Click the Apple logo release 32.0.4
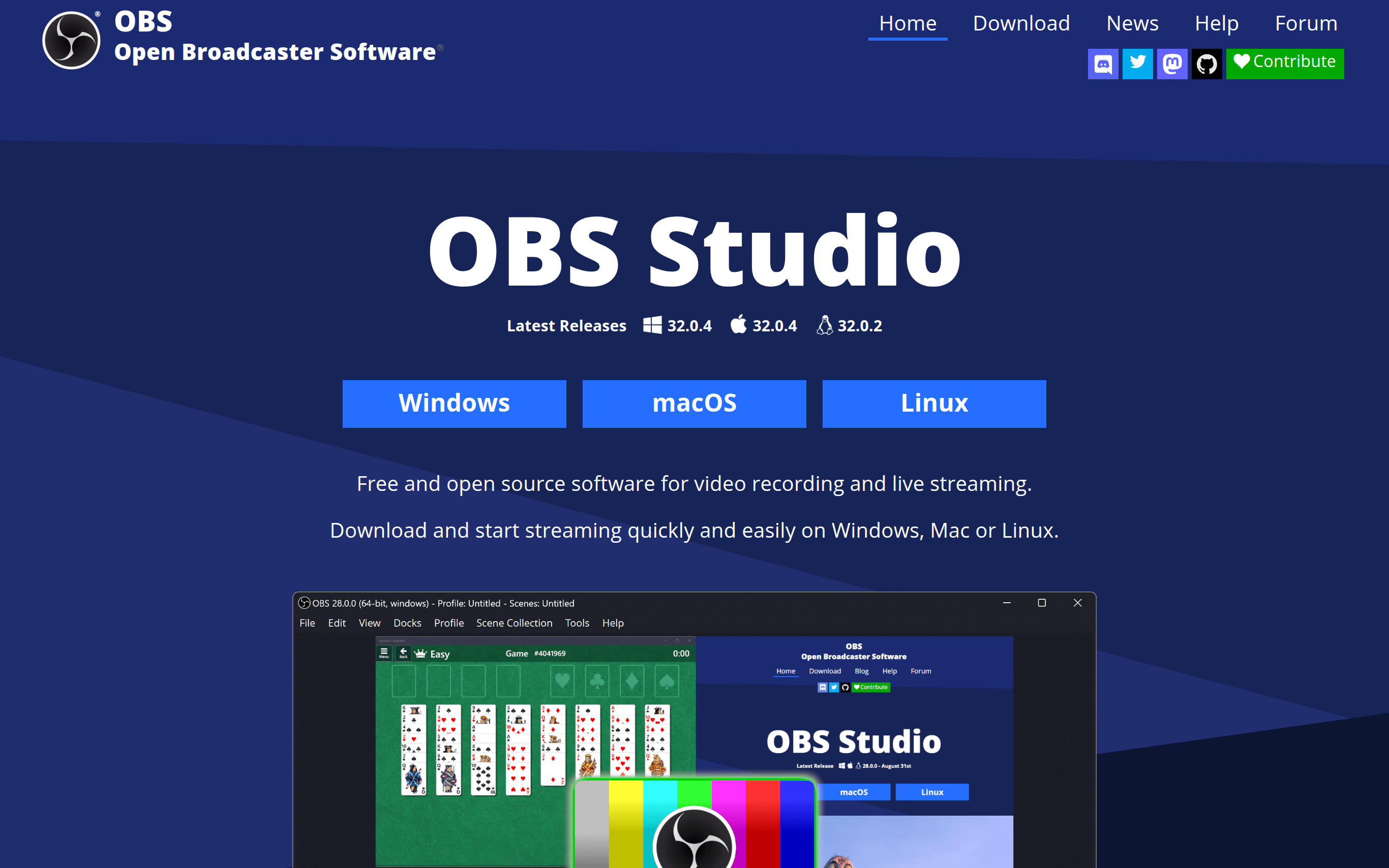Image resolution: width=1389 pixels, height=868 pixels. pyautogui.click(x=764, y=325)
